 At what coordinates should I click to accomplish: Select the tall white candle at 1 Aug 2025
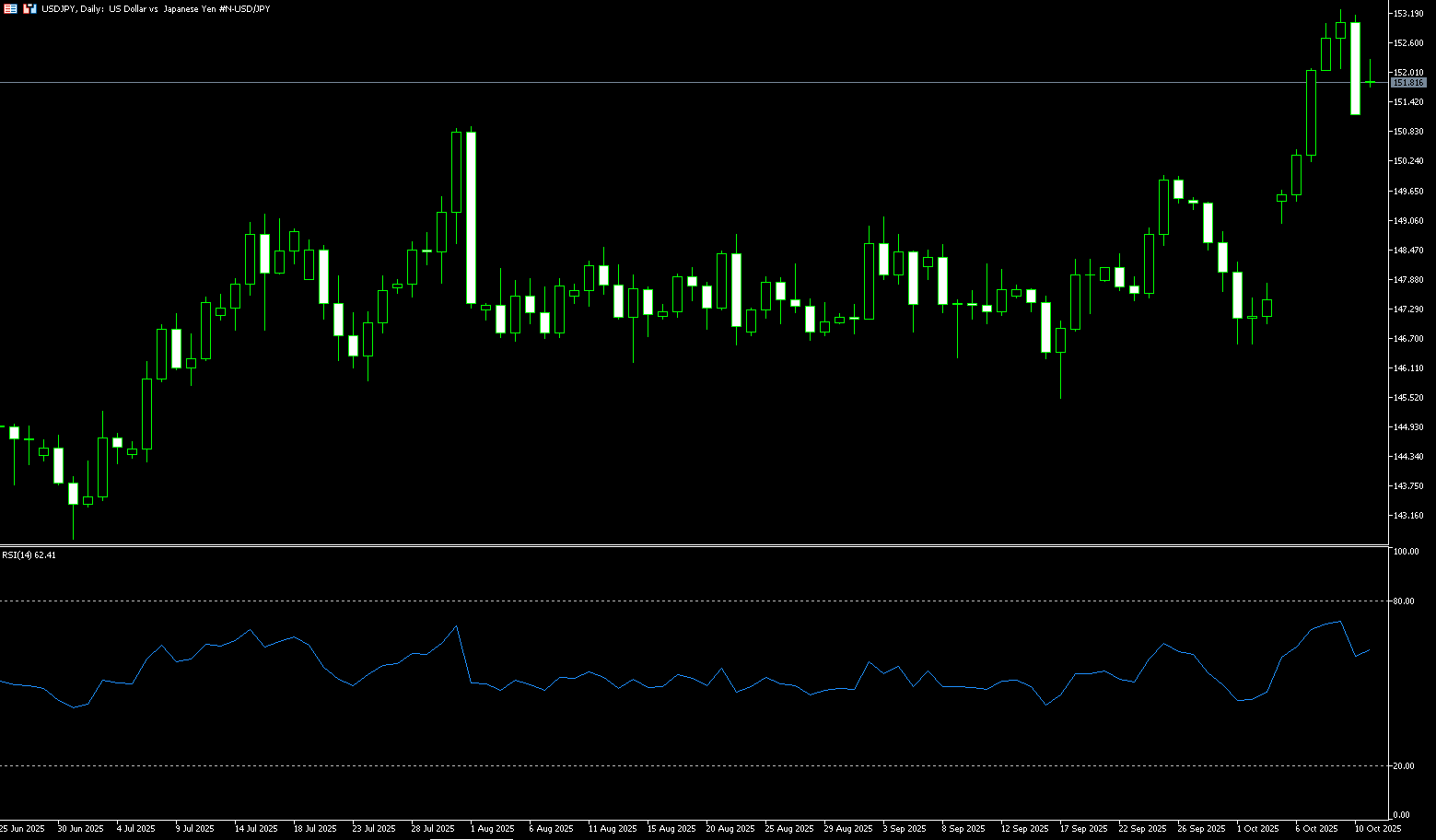point(472,217)
